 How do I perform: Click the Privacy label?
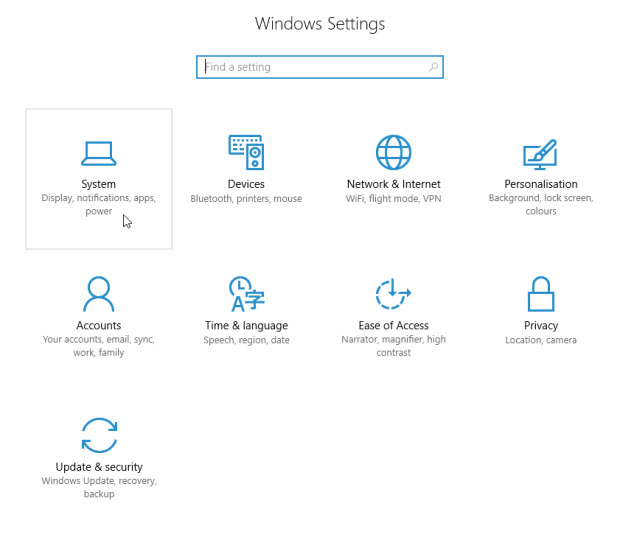point(541,326)
